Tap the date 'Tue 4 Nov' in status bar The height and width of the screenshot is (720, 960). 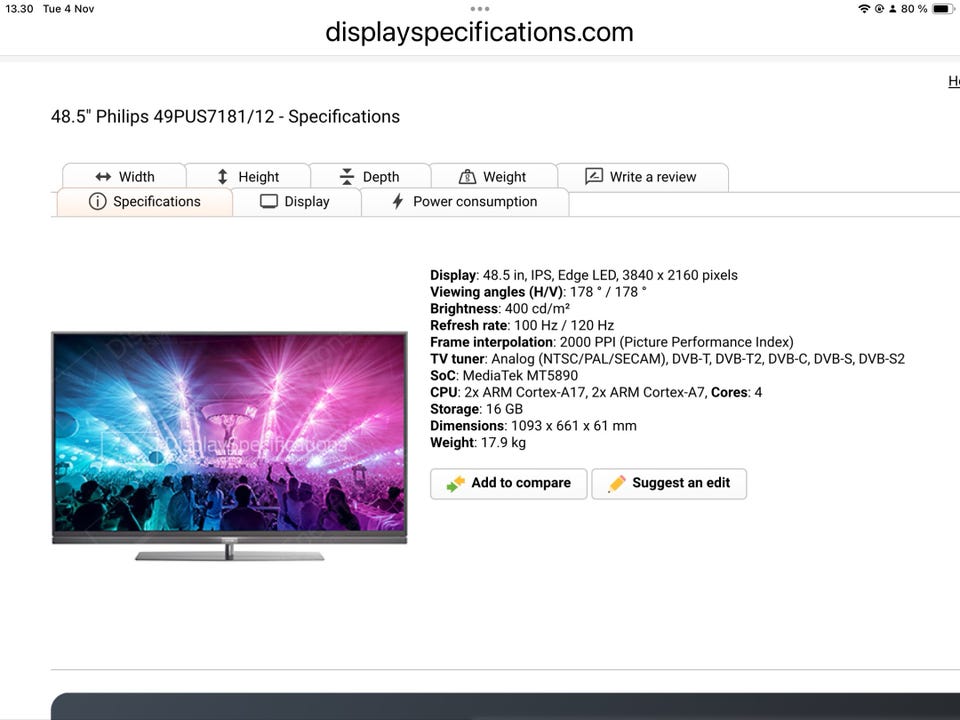point(69,9)
